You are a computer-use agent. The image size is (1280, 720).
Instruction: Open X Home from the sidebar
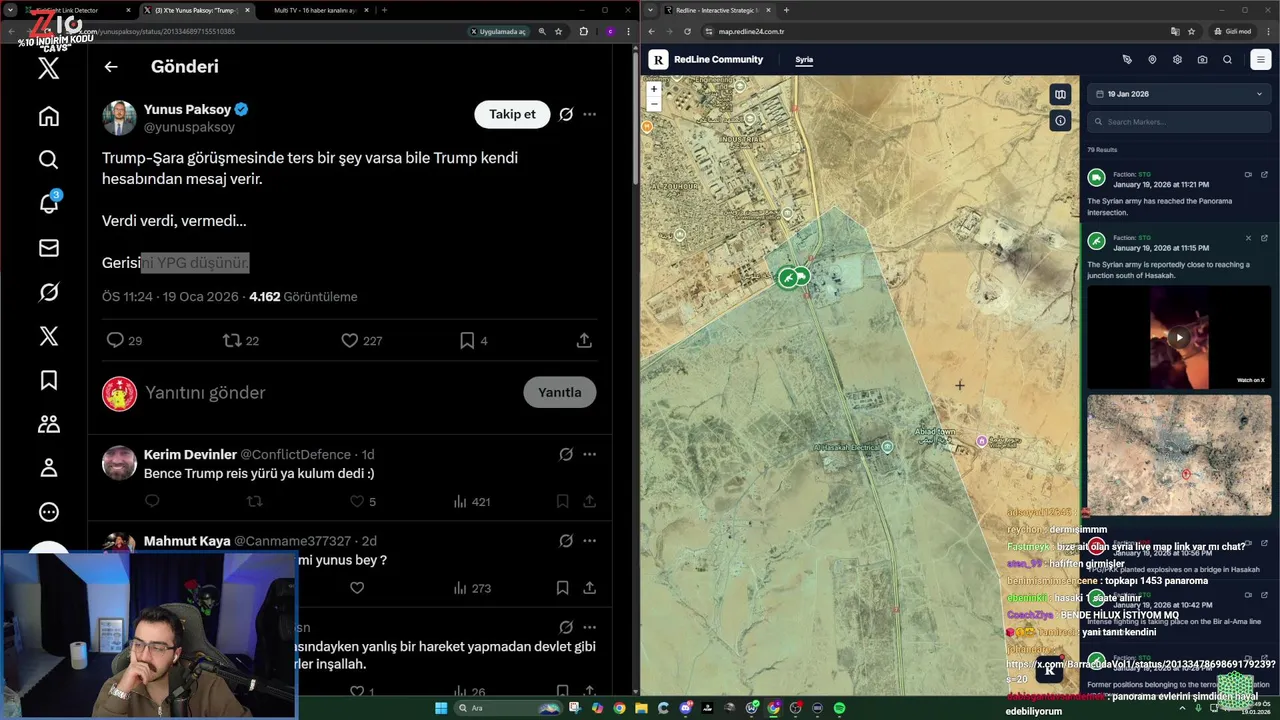tap(48, 116)
